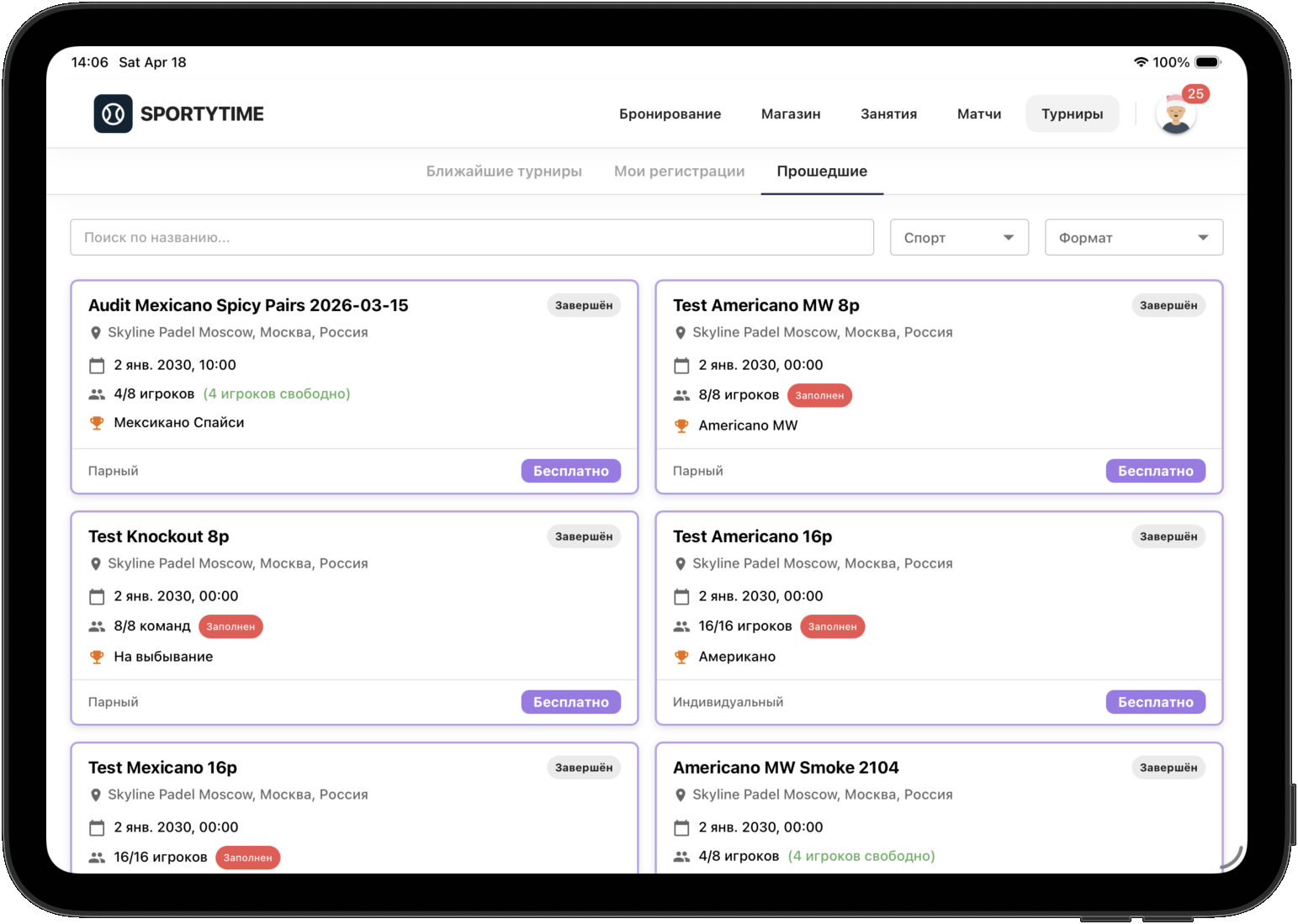Open the Мои регистрации tab
The width and height of the screenshot is (1298, 924).
point(679,172)
